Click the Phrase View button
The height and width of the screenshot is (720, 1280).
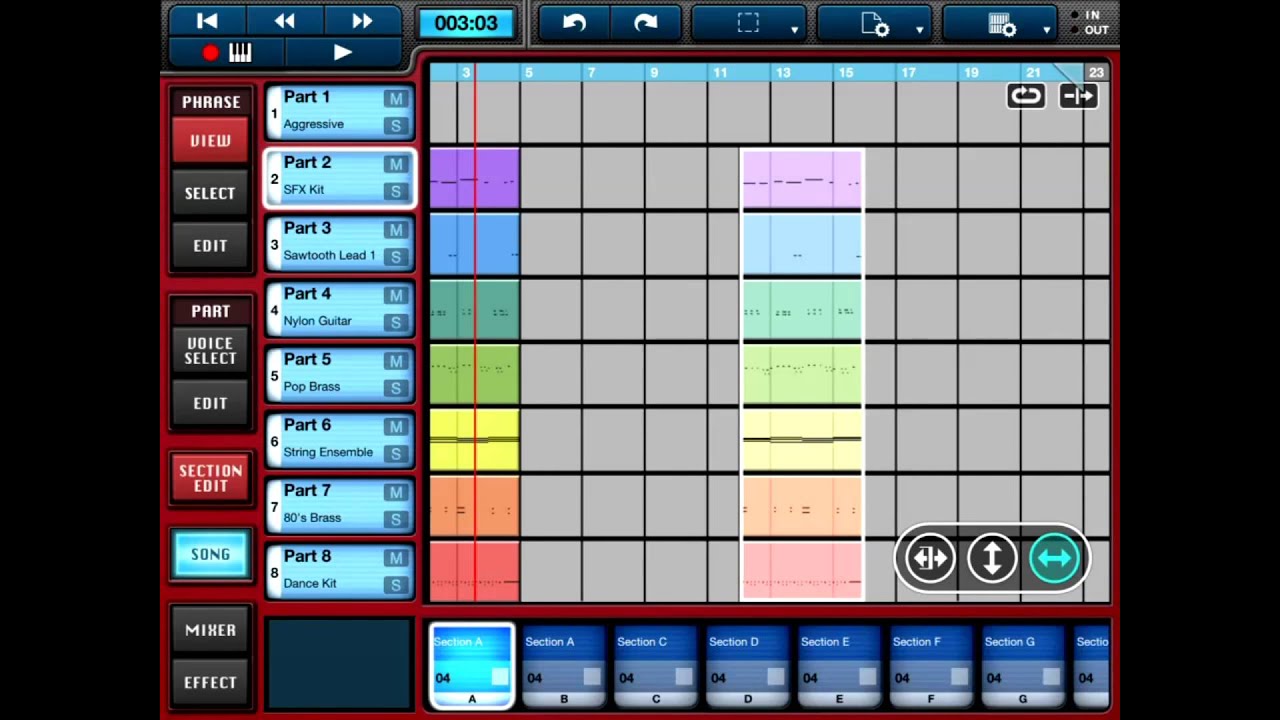tap(210, 141)
